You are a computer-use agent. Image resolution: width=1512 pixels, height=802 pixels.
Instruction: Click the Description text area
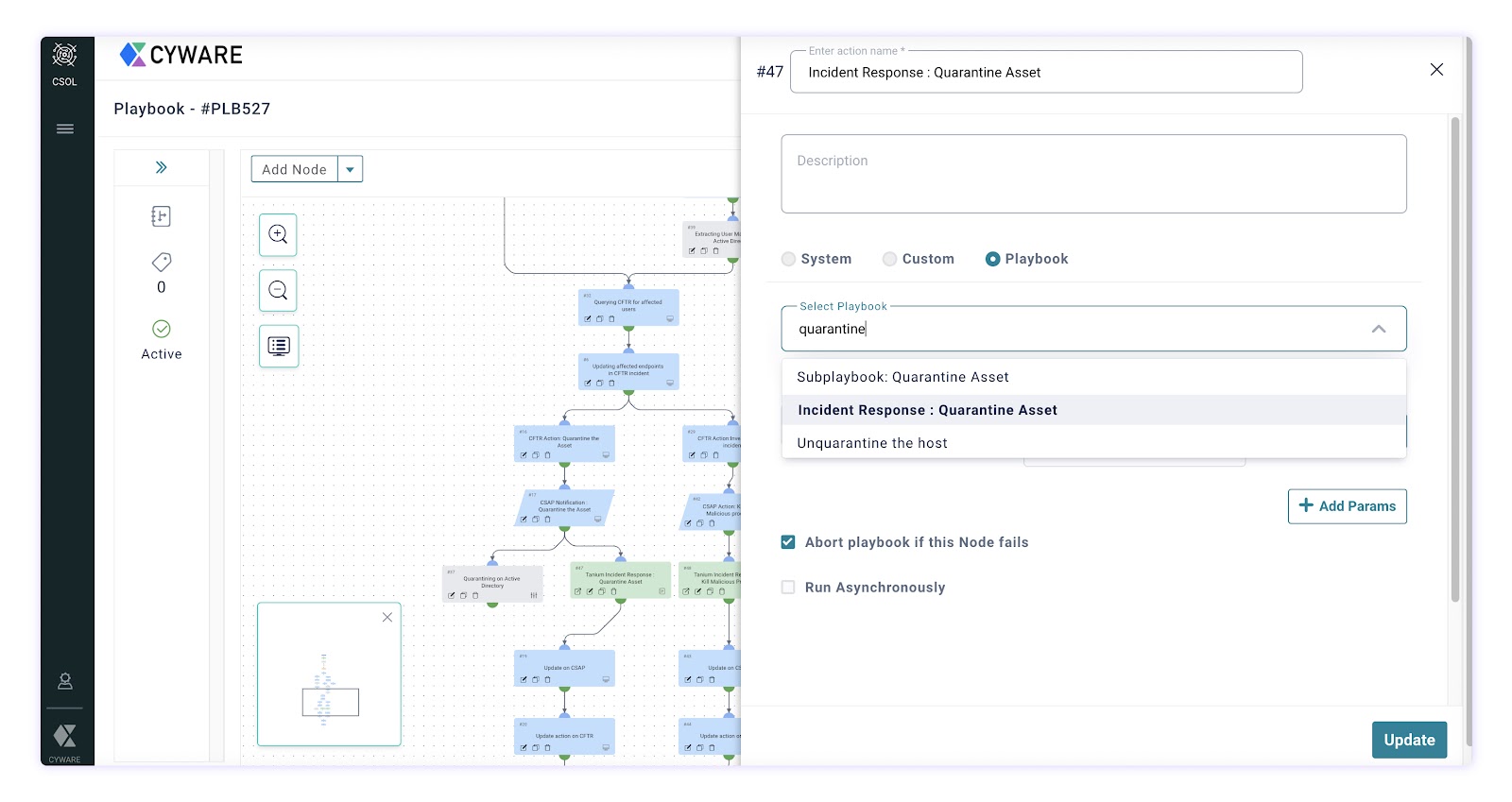pyautogui.click(x=1094, y=174)
